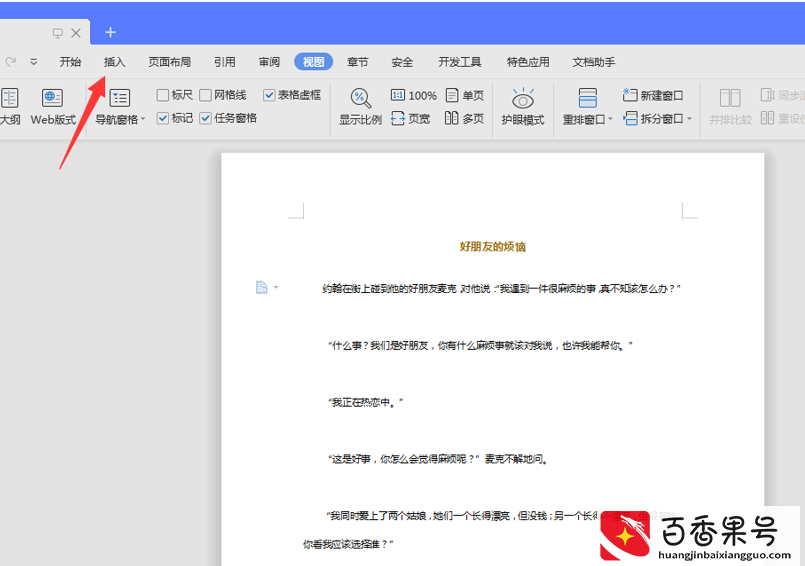805x566 pixels.
Task: Add a new document tab with plus
Action: click(110, 32)
